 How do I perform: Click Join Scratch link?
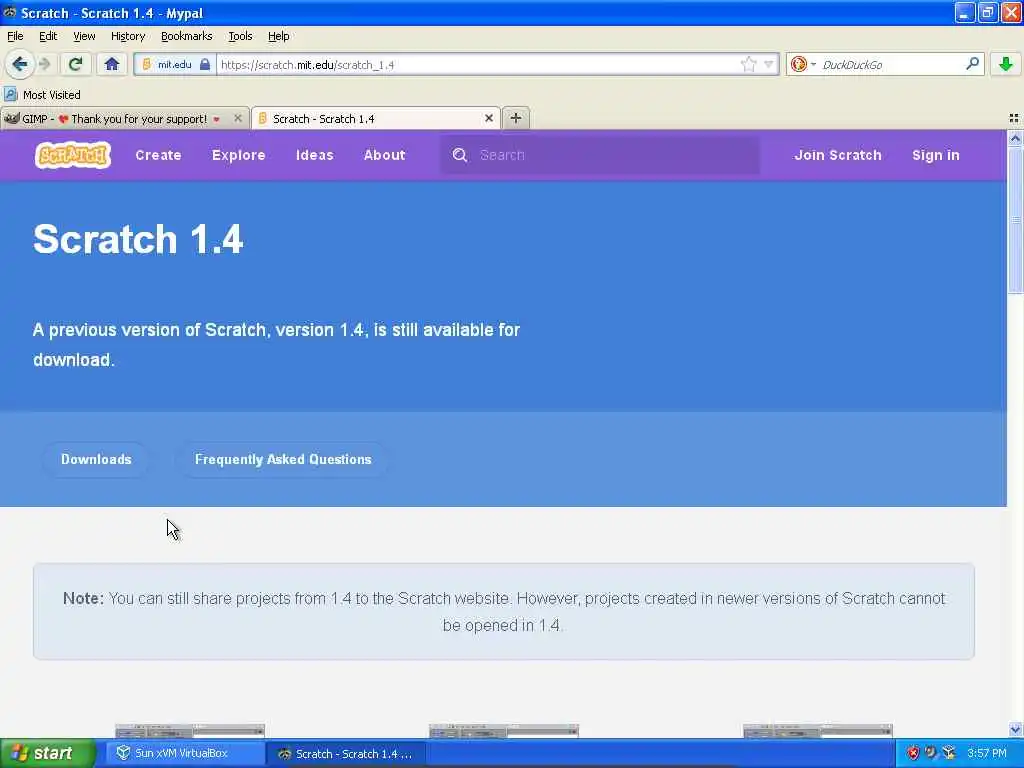pyautogui.click(x=838, y=155)
